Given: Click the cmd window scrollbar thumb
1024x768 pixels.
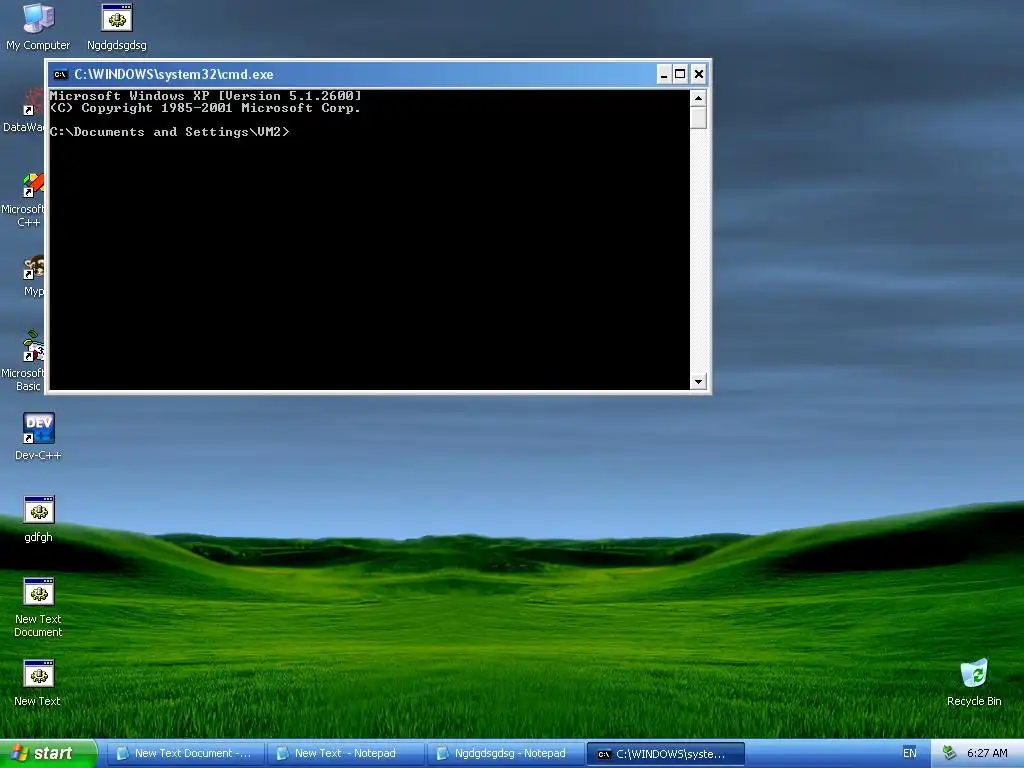Looking at the screenshot, I should pos(698,118).
